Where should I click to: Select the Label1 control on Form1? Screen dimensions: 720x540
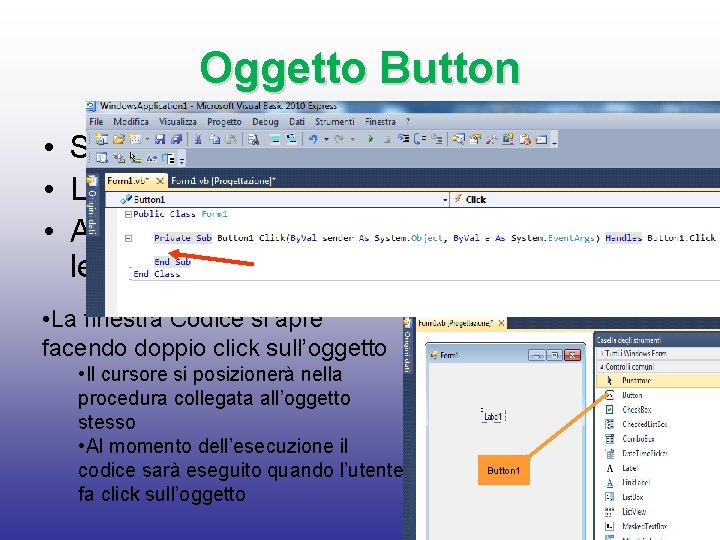(493, 416)
